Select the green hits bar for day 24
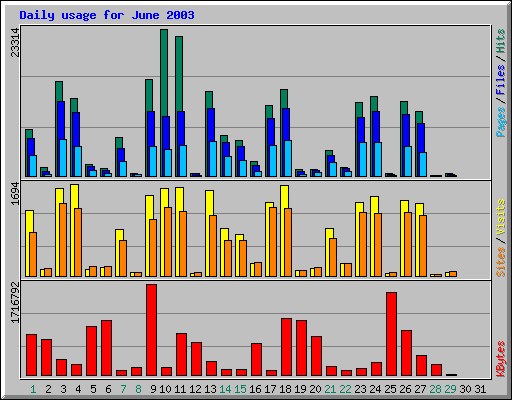The image size is (512, 400). click(x=374, y=104)
